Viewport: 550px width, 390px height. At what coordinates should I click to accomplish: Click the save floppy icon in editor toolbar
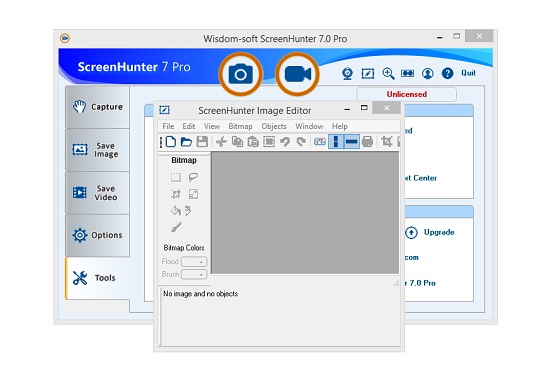pos(202,142)
